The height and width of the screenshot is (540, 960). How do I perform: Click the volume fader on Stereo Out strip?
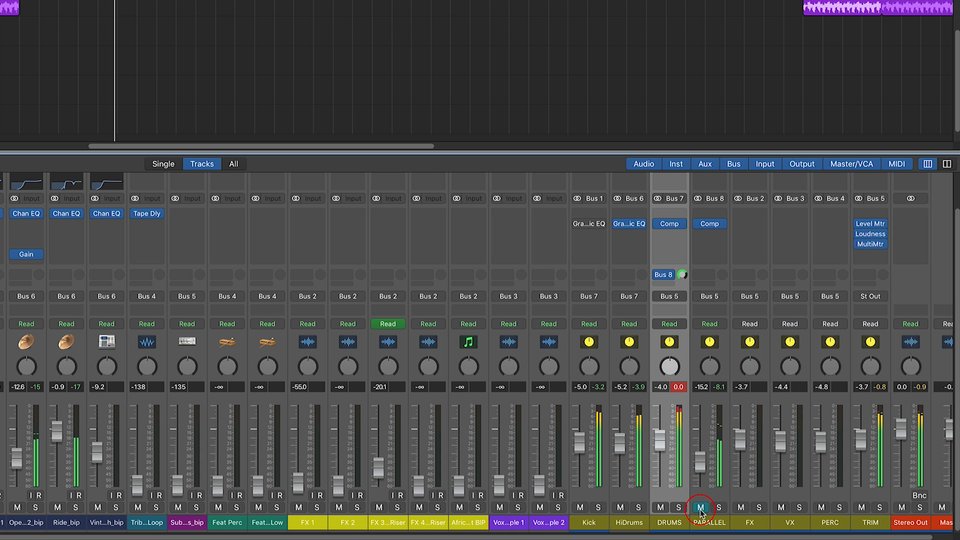(901, 429)
